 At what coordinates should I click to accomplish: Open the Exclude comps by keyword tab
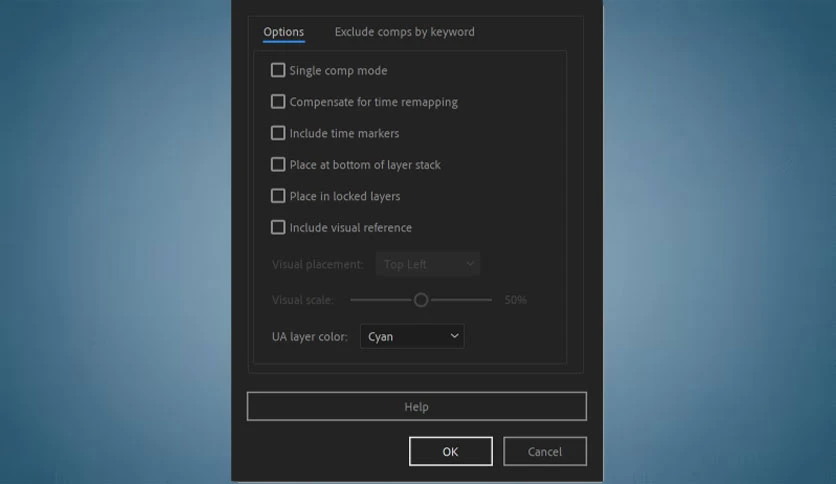pyautogui.click(x=405, y=32)
